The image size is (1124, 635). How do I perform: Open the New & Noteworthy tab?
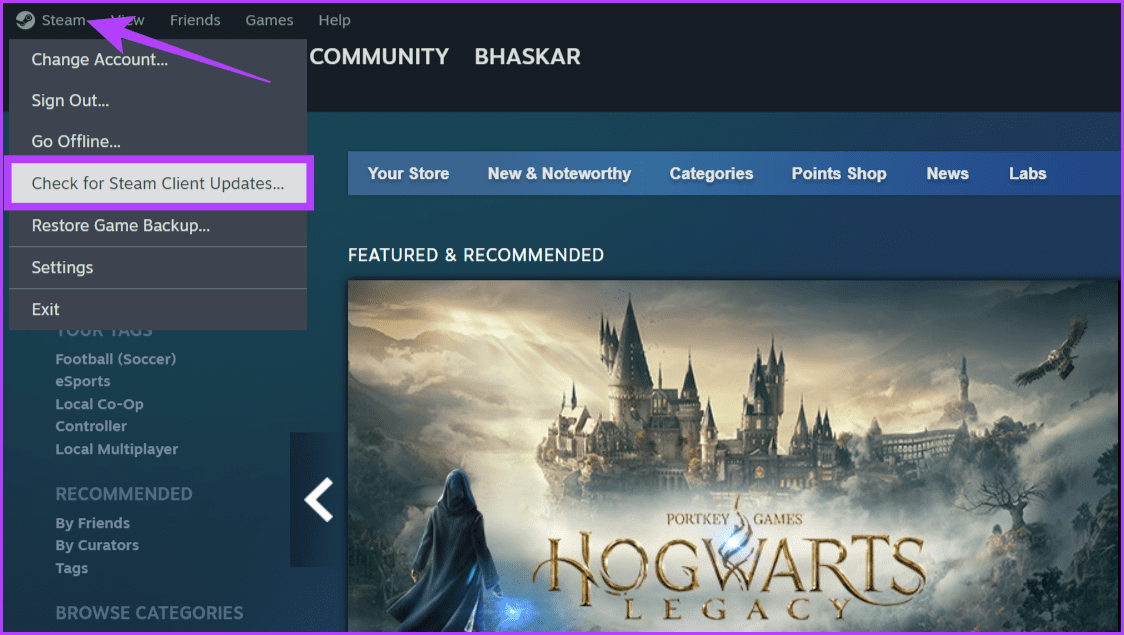click(x=558, y=173)
